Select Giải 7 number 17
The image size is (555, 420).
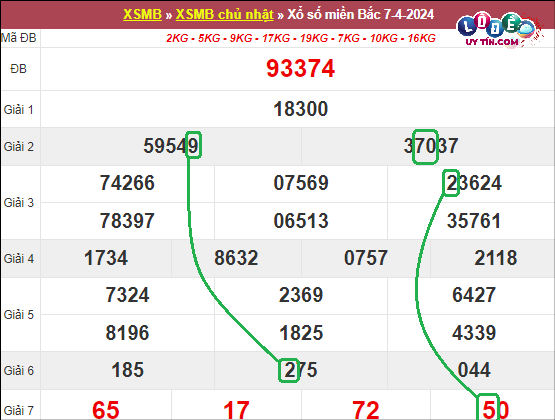(236, 410)
